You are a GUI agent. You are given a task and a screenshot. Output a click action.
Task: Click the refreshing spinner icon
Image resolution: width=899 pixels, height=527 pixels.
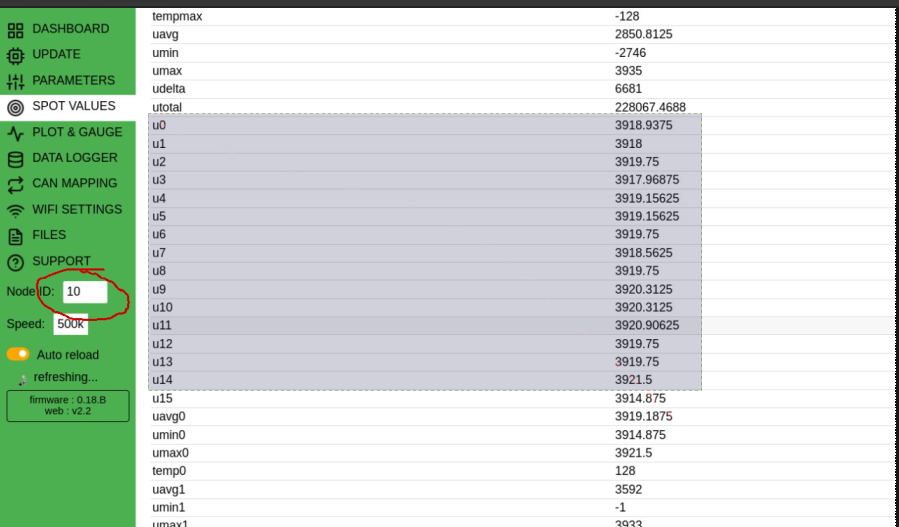click(22, 379)
